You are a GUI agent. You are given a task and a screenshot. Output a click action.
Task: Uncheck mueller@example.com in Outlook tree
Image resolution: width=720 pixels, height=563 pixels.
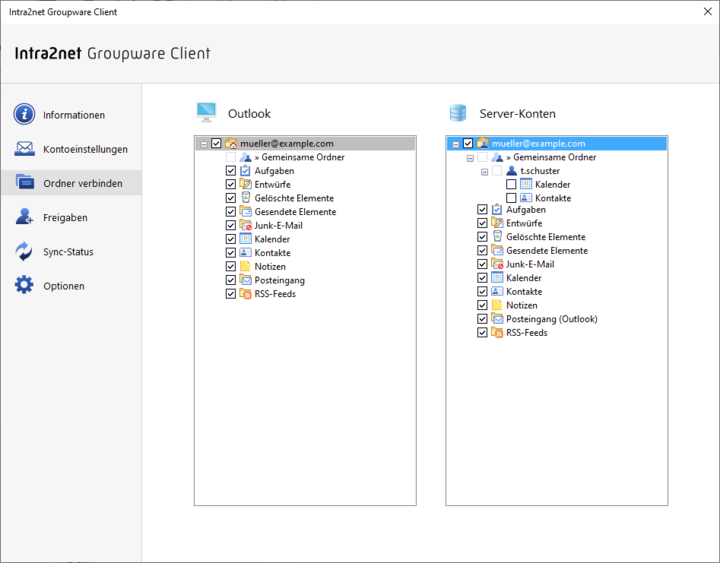(x=216, y=143)
